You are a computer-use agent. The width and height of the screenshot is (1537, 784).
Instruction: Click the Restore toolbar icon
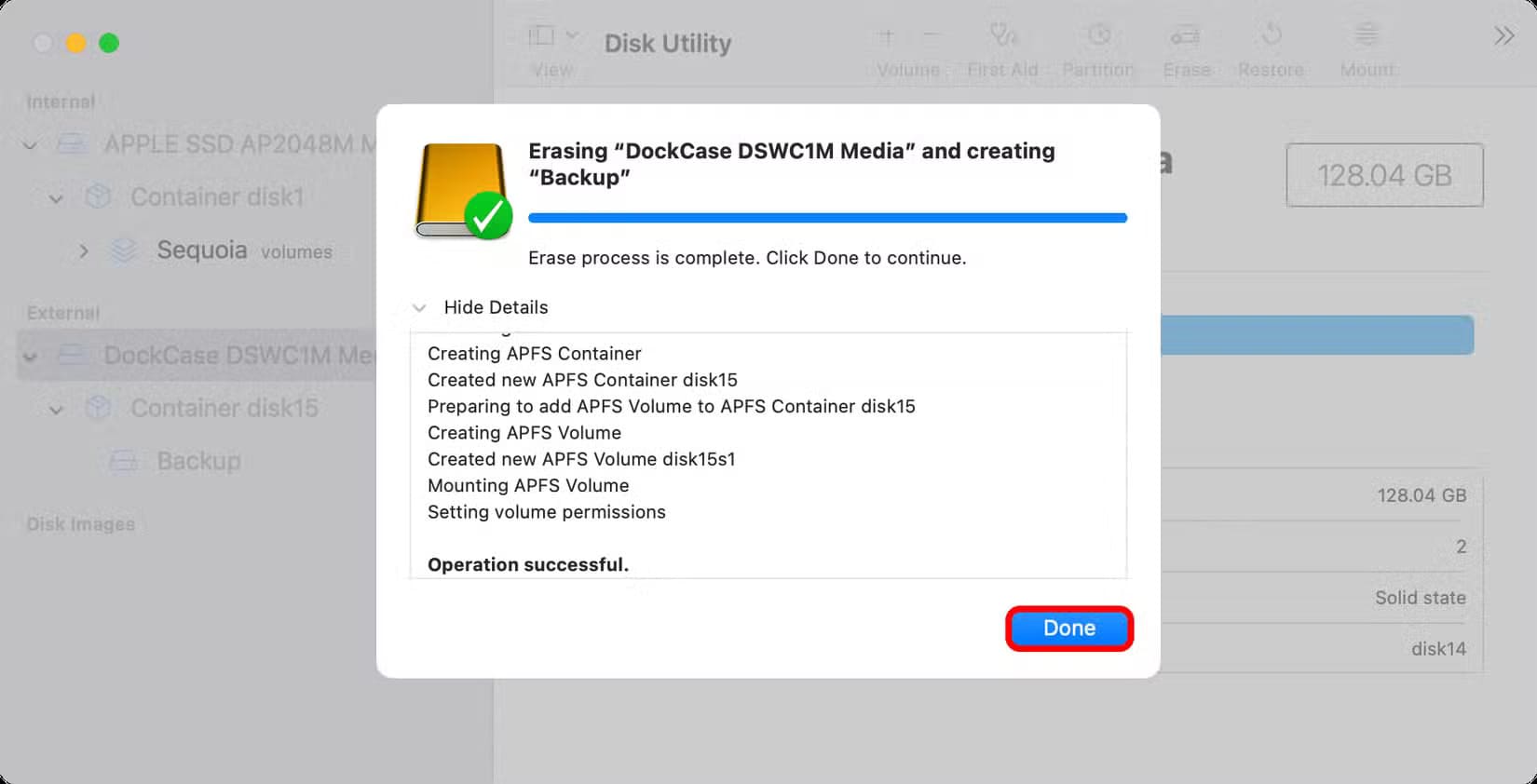pyautogui.click(x=1272, y=36)
